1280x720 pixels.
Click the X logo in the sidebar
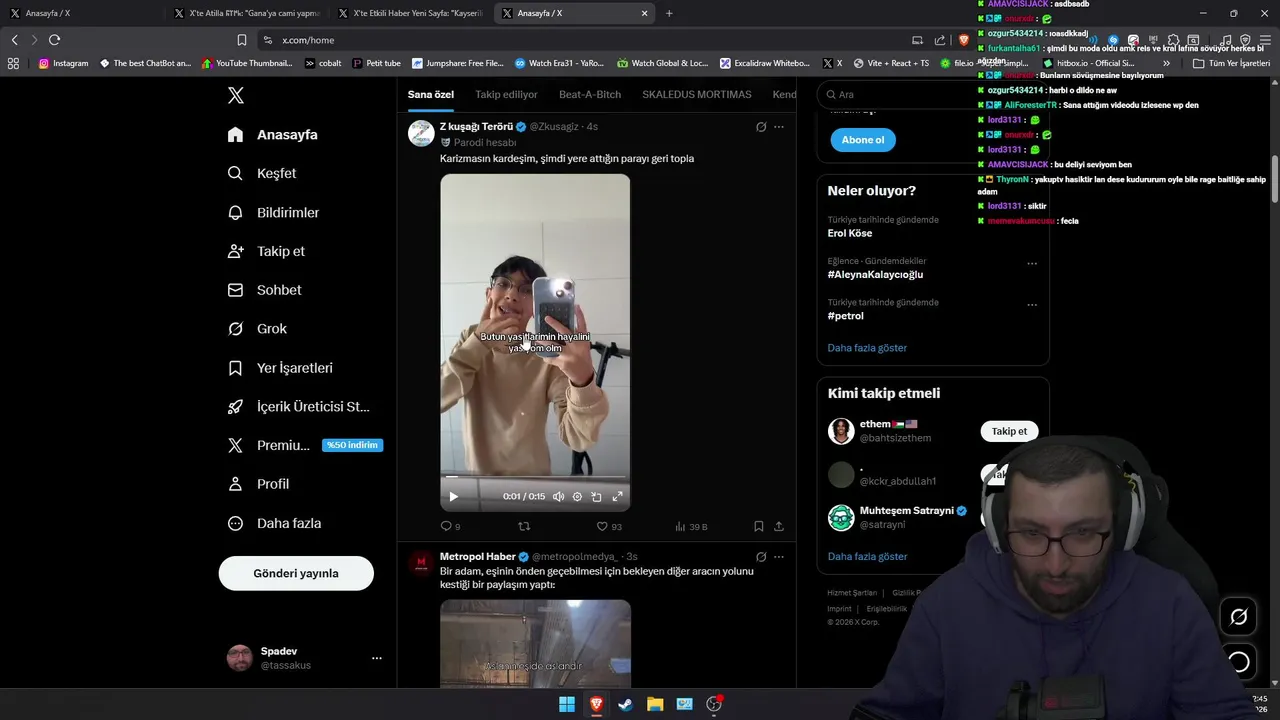pyautogui.click(x=235, y=96)
